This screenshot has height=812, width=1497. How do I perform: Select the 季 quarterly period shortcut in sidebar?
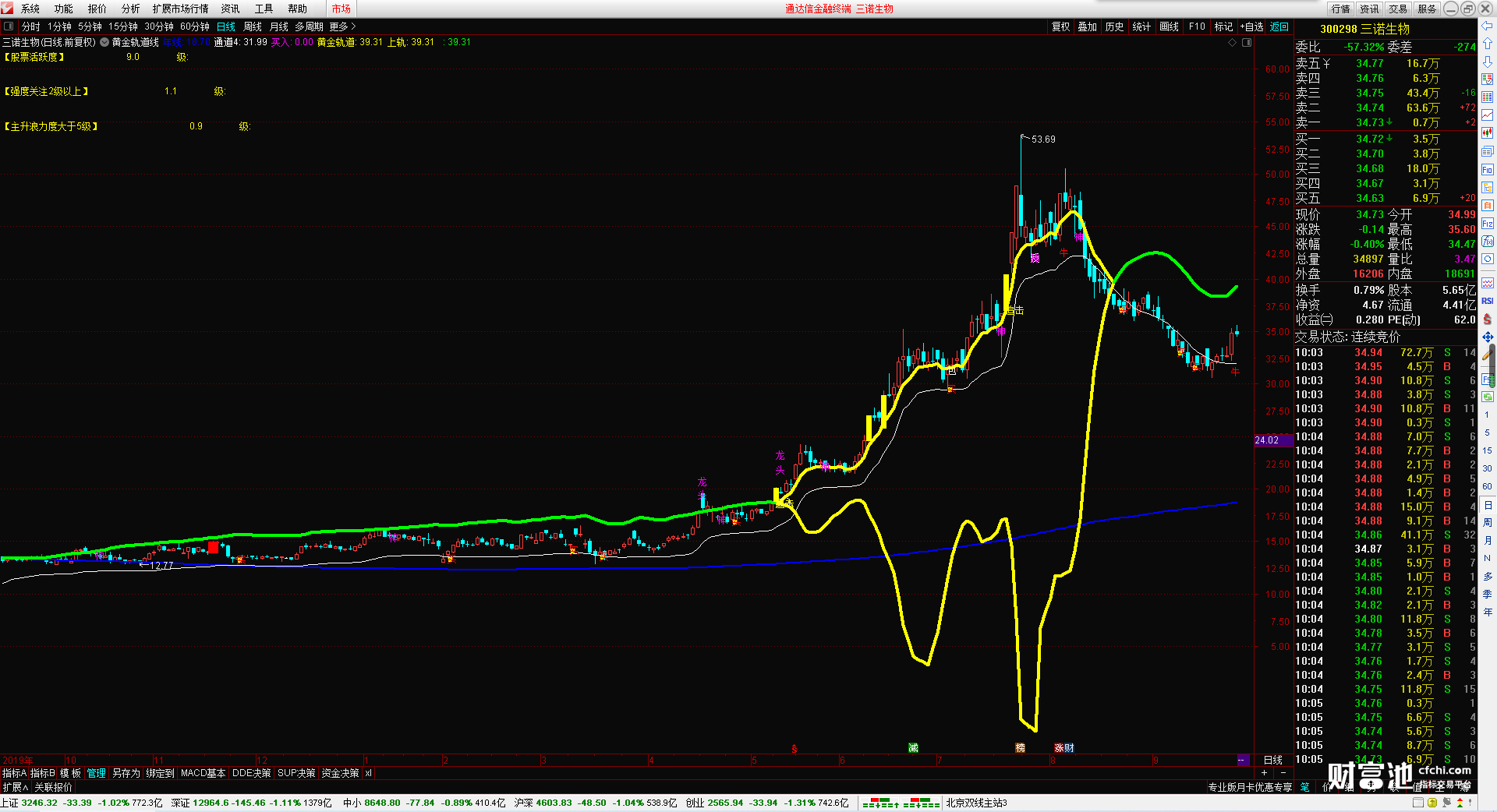pos(1487,594)
